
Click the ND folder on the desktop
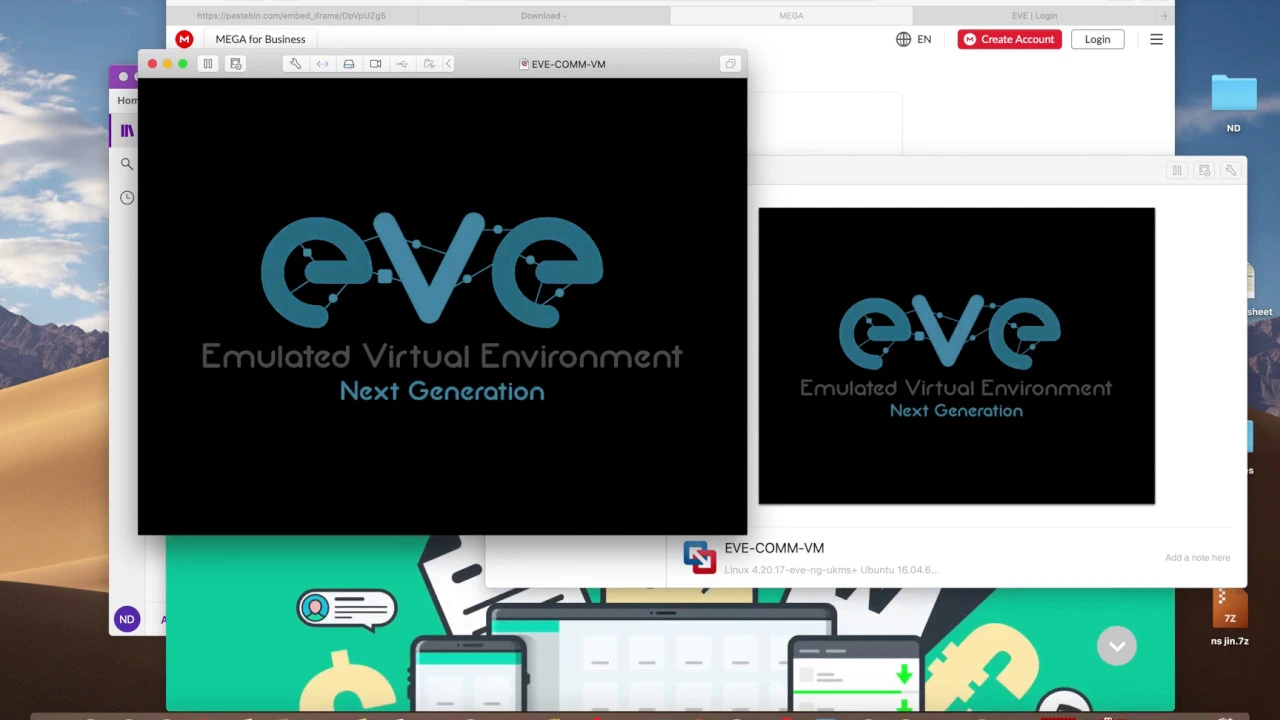(x=1234, y=104)
